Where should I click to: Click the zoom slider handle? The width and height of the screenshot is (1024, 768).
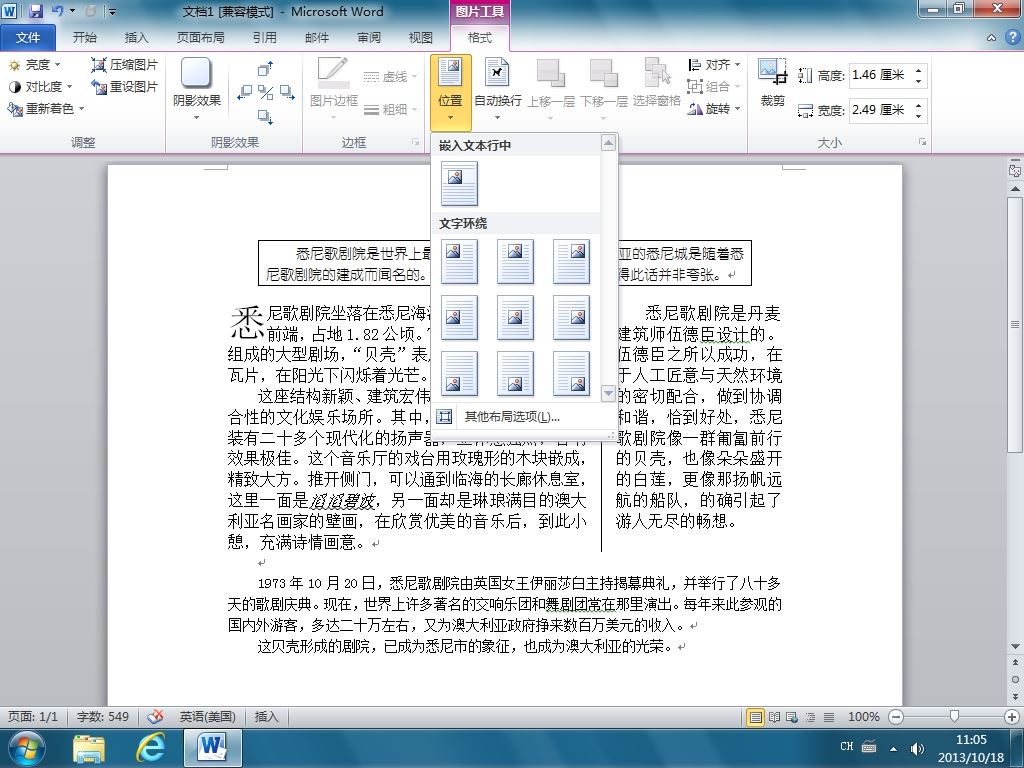pos(955,717)
